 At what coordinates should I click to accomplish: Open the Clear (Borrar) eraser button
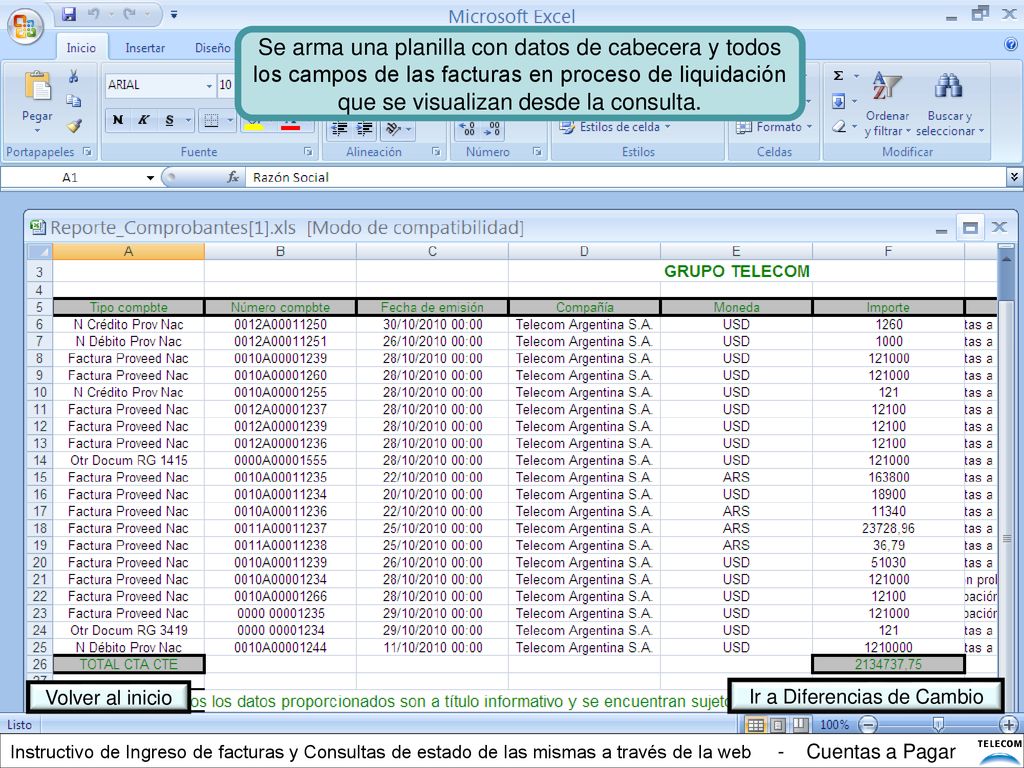coord(839,127)
